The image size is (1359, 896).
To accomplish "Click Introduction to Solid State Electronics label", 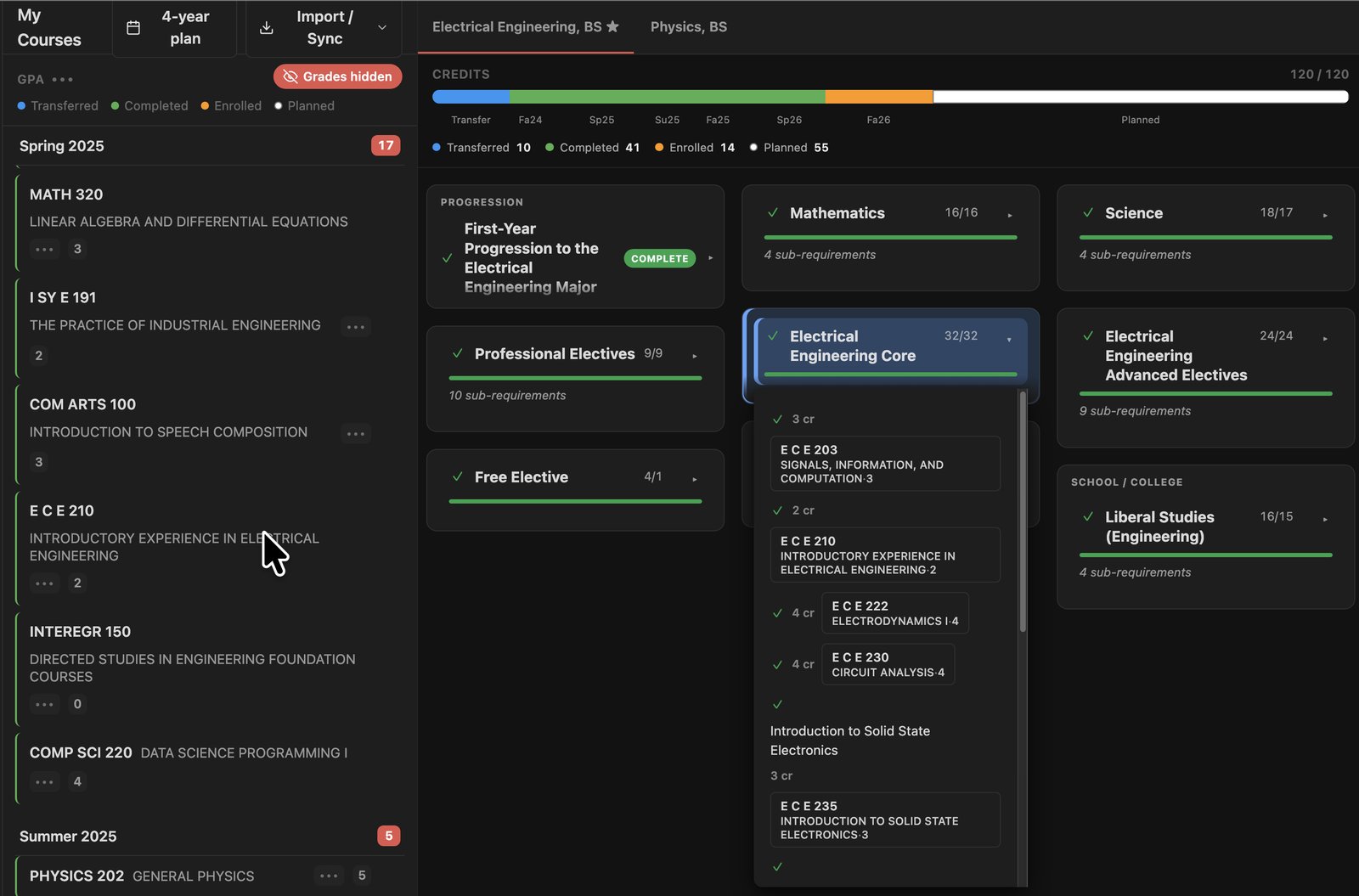I will pyautogui.click(x=850, y=741).
